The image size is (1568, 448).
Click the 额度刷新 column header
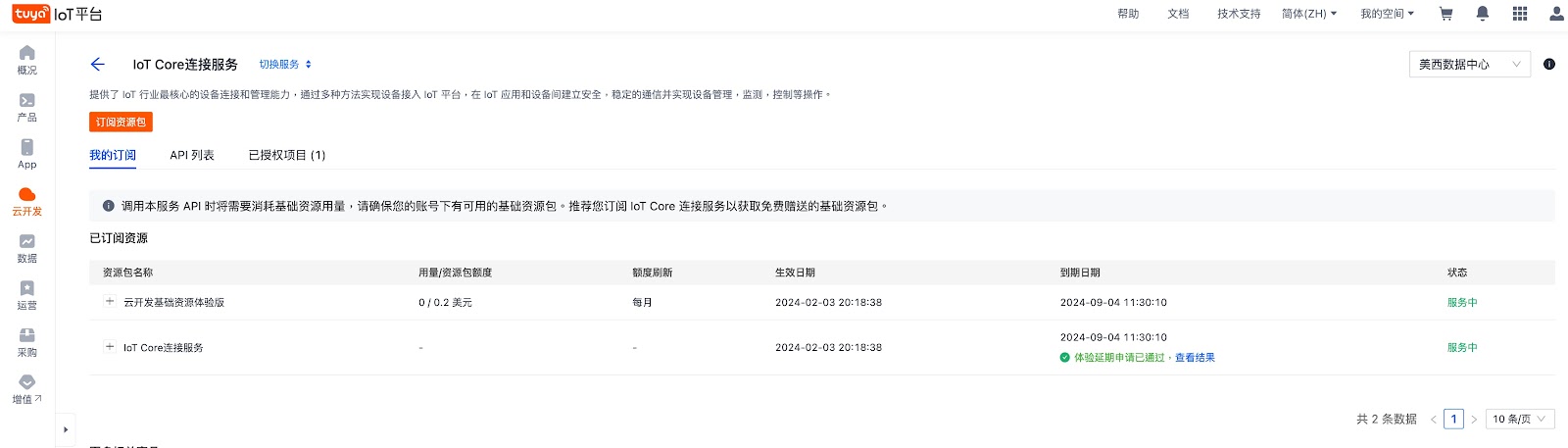[652, 273]
